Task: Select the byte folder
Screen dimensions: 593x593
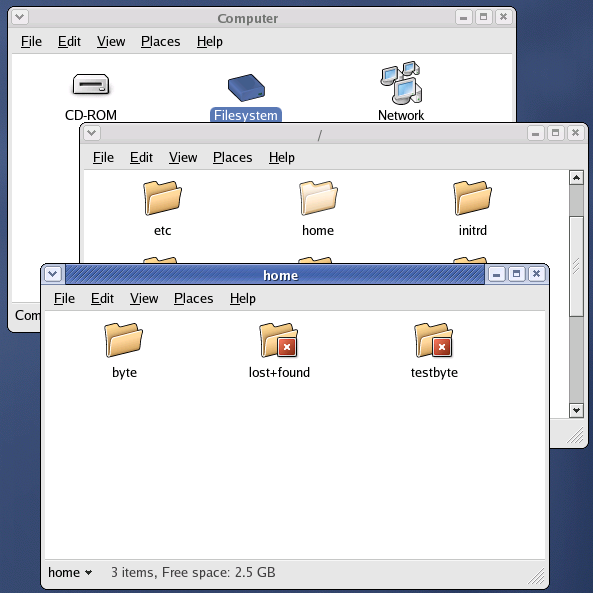Action: [124, 340]
